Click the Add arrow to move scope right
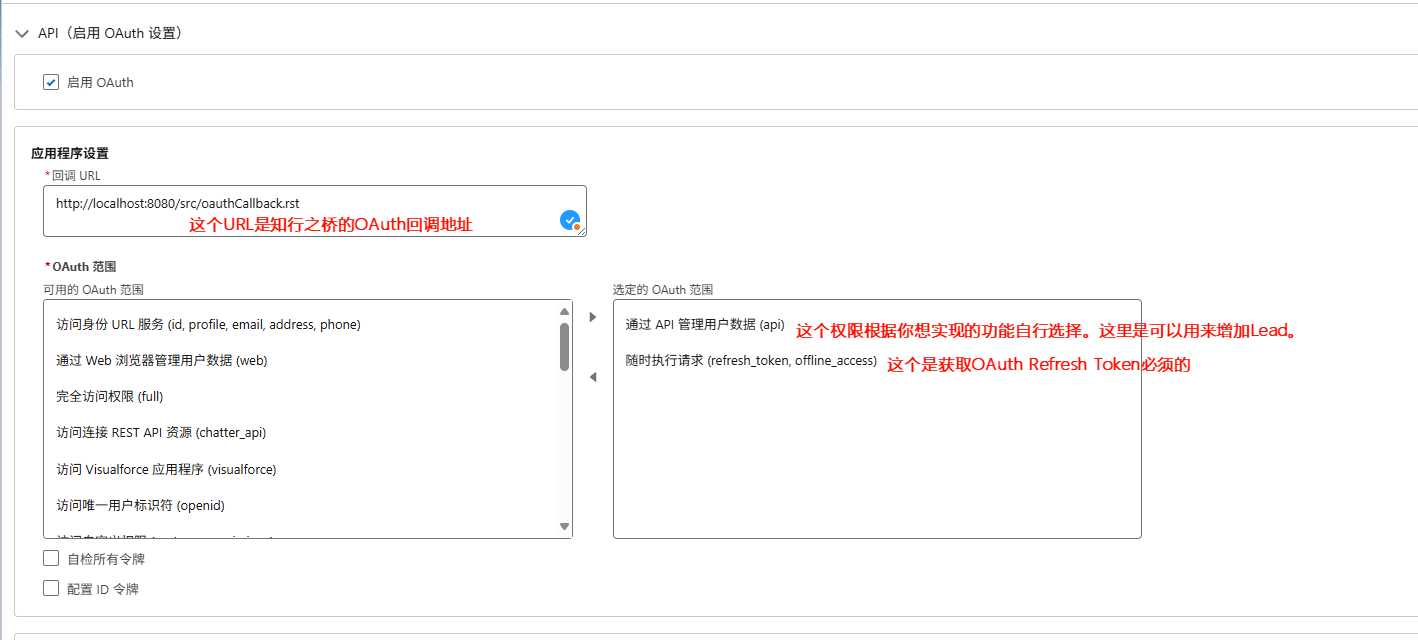 (592, 317)
